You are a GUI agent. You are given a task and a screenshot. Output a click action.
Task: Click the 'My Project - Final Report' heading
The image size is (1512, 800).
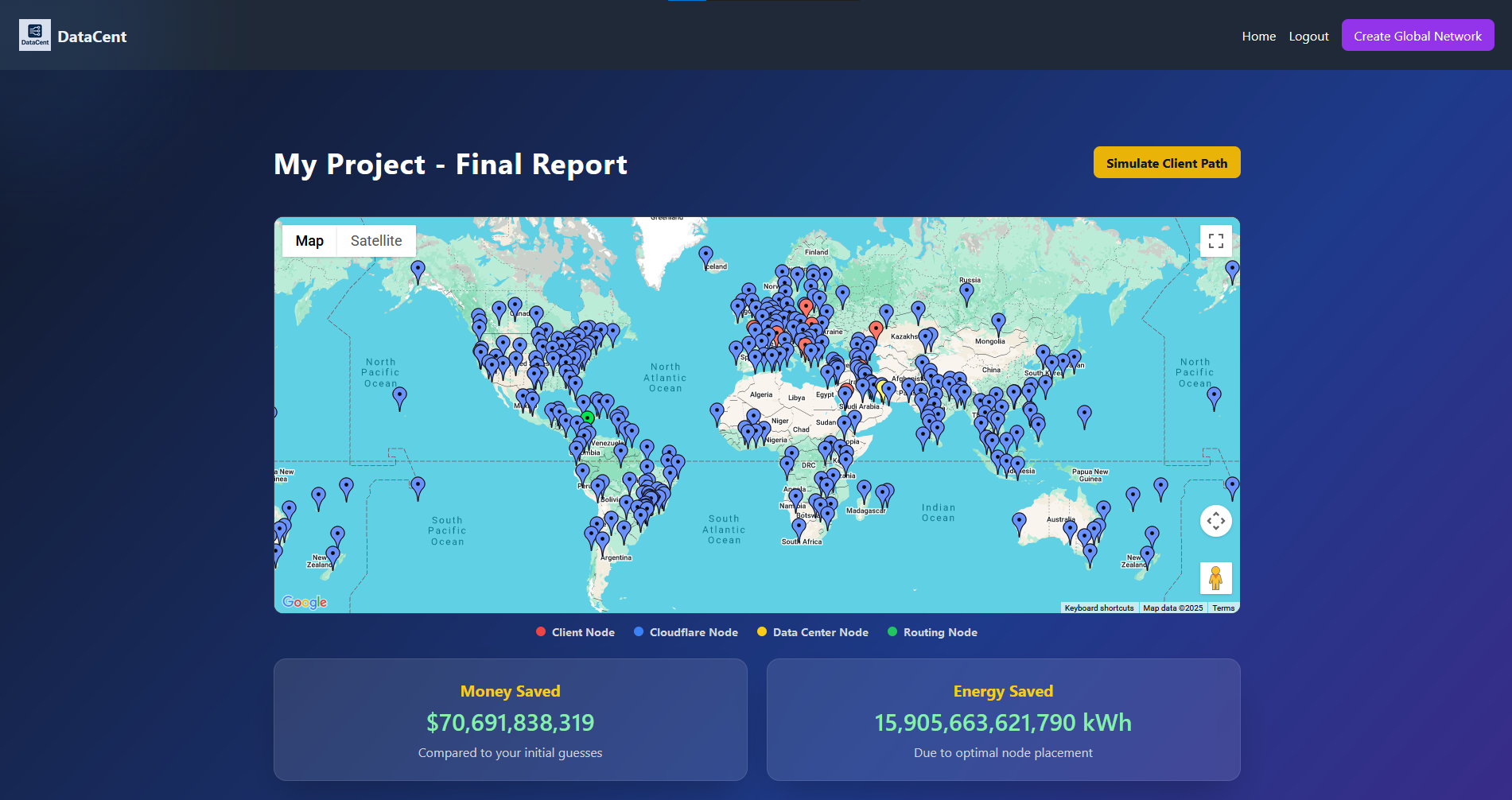tap(451, 165)
